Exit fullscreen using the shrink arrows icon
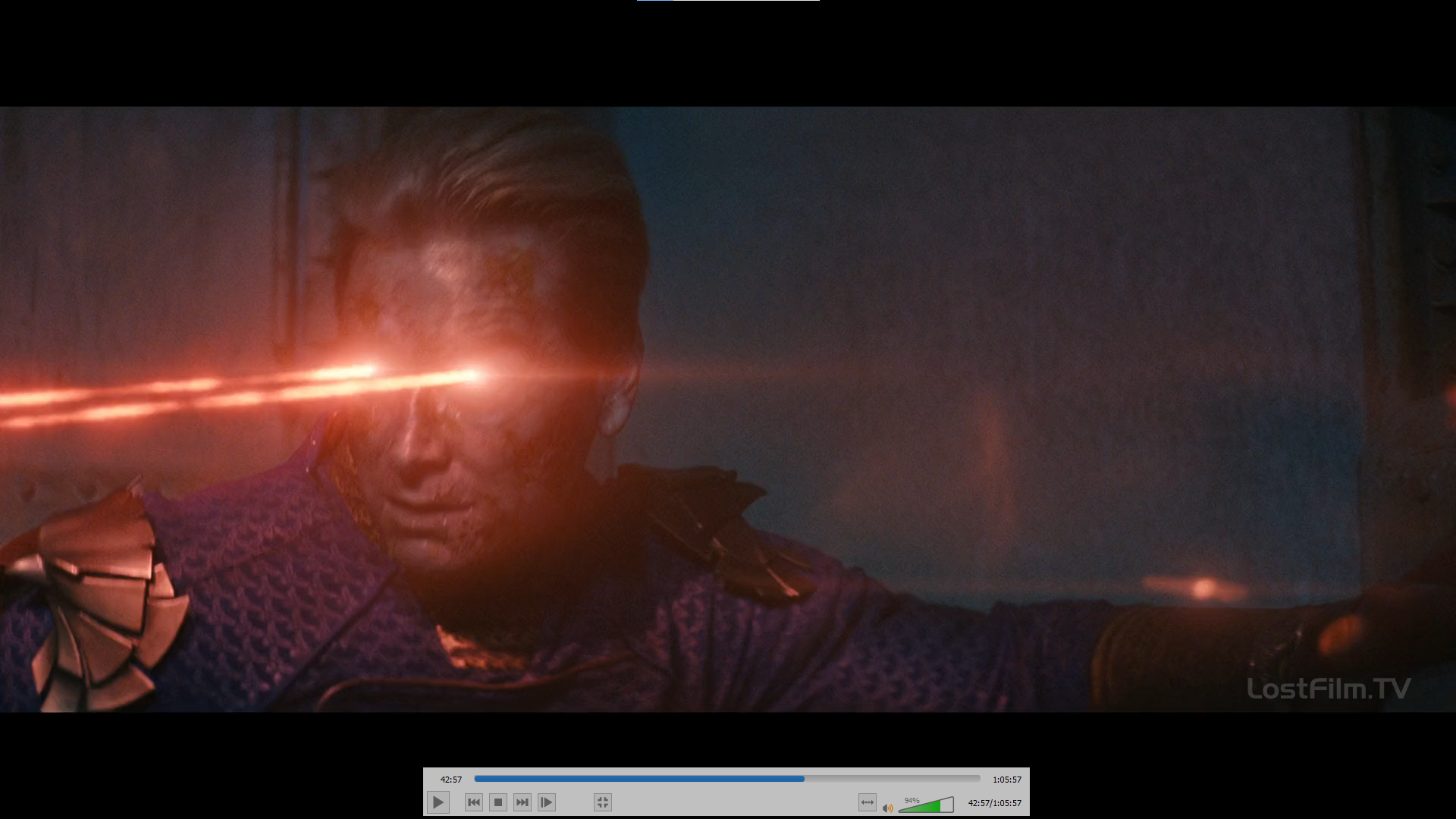The image size is (1456, 819). click(603, 802)
